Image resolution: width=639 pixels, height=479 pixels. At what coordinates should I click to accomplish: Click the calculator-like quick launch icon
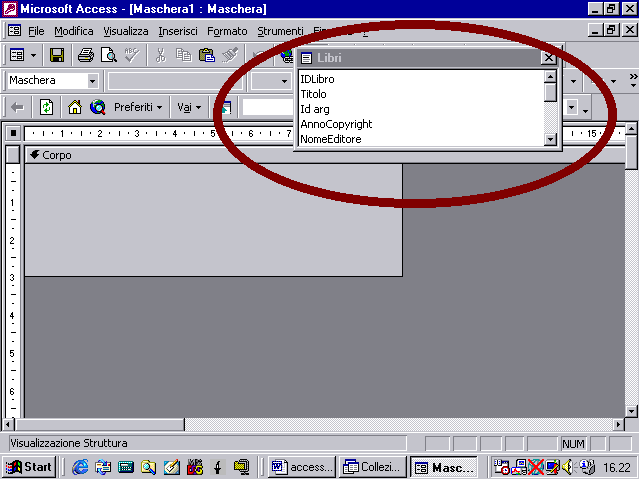(x=126, y=467)
